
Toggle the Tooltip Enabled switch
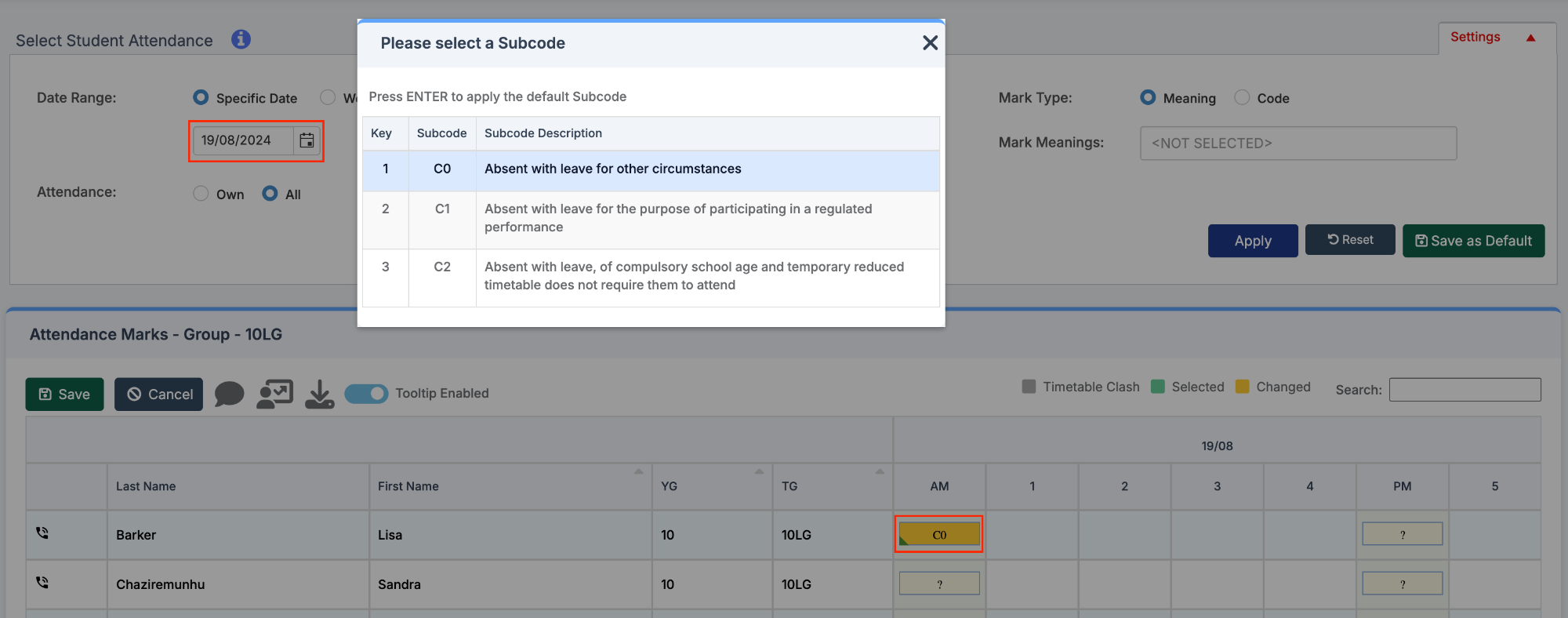366,394
